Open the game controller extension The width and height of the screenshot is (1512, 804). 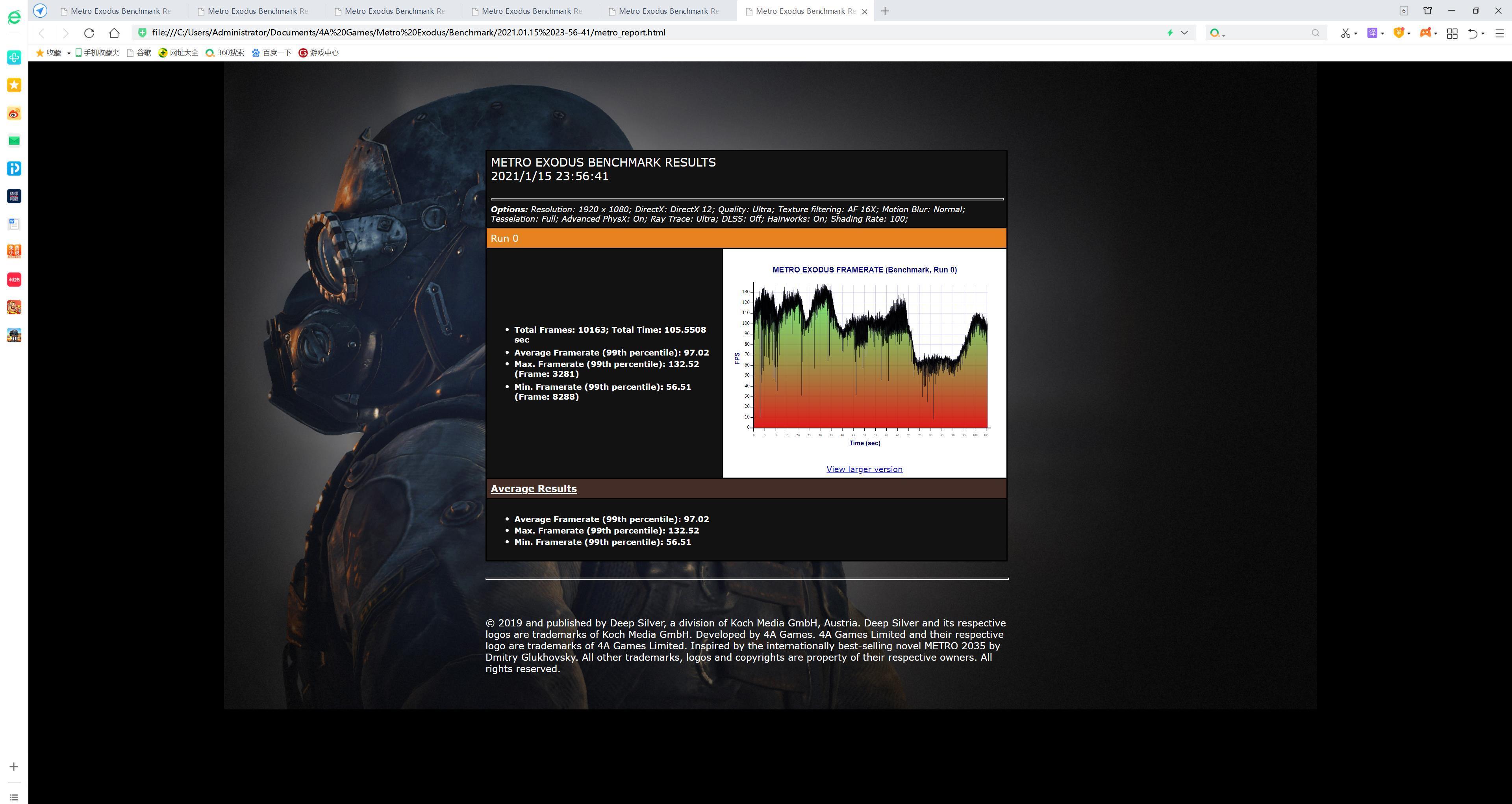click(x=1425, y=33)
